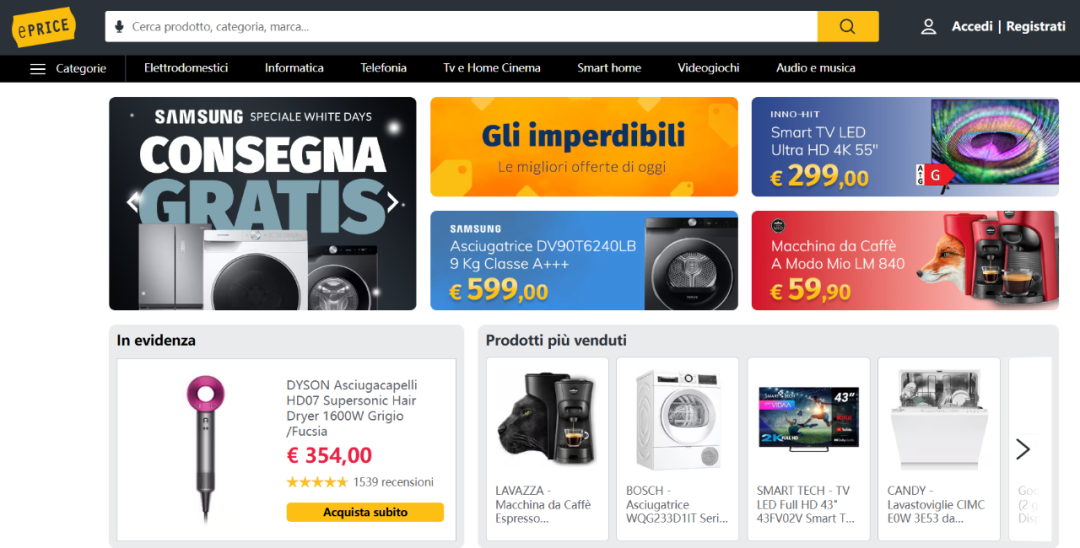Go to Tv e Home Cinema

(492, 68)
